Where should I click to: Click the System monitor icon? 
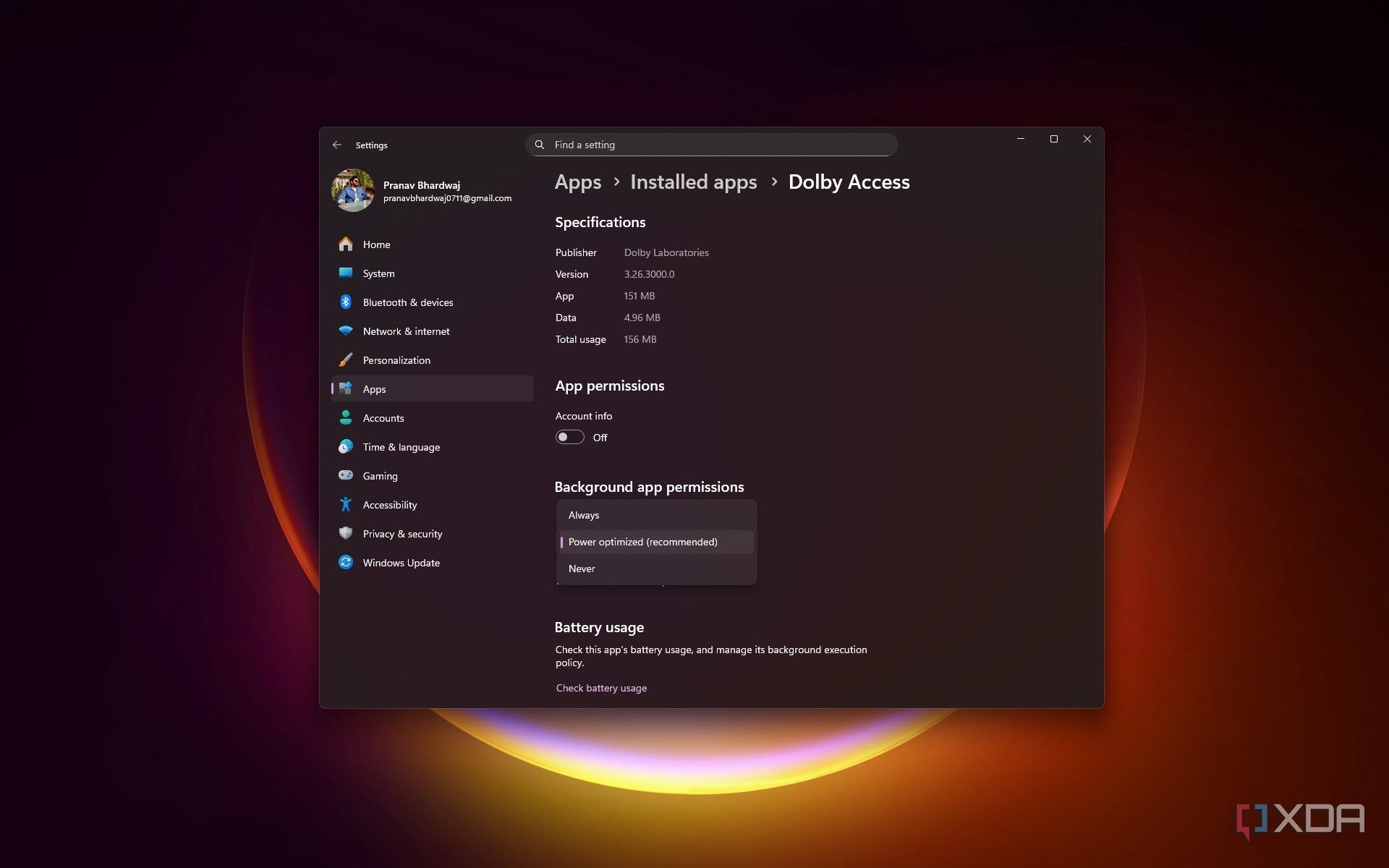(346, 273)
